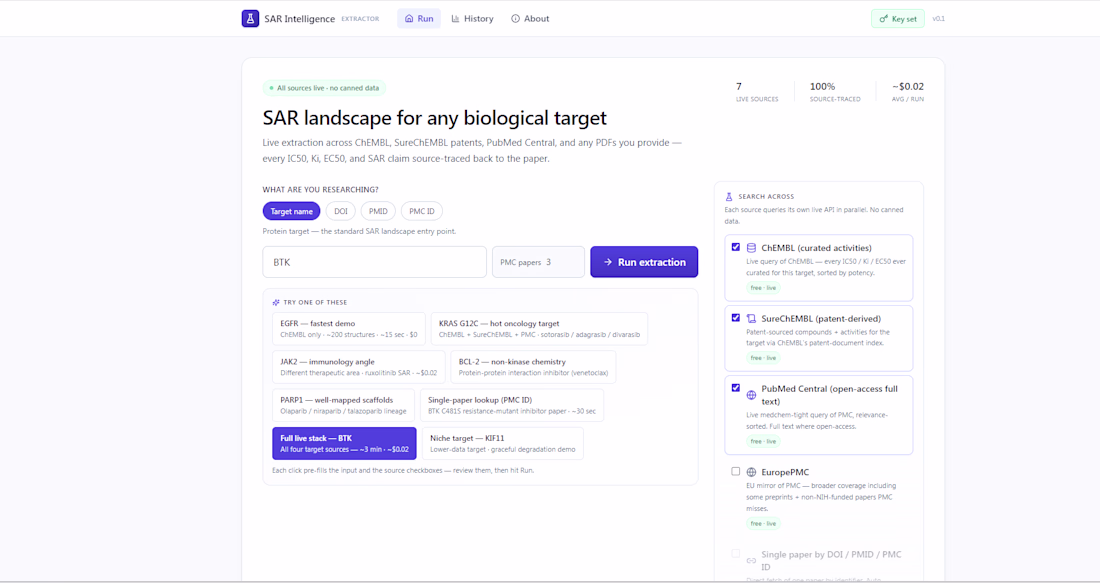The height and width of the screenshot is (583, 1100).
Task: Open the History tab
Action: 472,18
